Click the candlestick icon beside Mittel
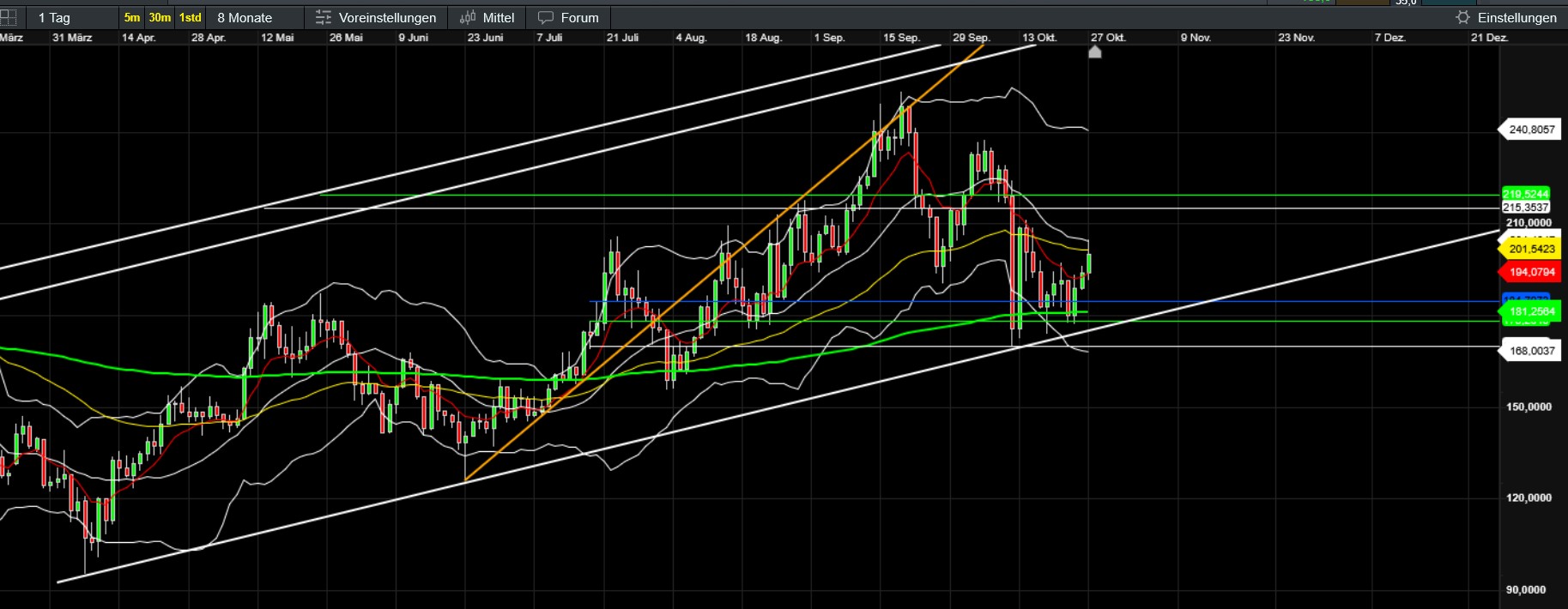The height and width of the screenshot is (609, 1568). pos(468,17)
